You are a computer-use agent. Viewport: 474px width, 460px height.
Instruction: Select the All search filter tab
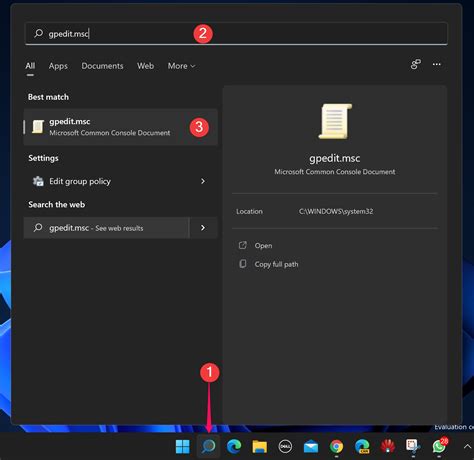(30, 66)
